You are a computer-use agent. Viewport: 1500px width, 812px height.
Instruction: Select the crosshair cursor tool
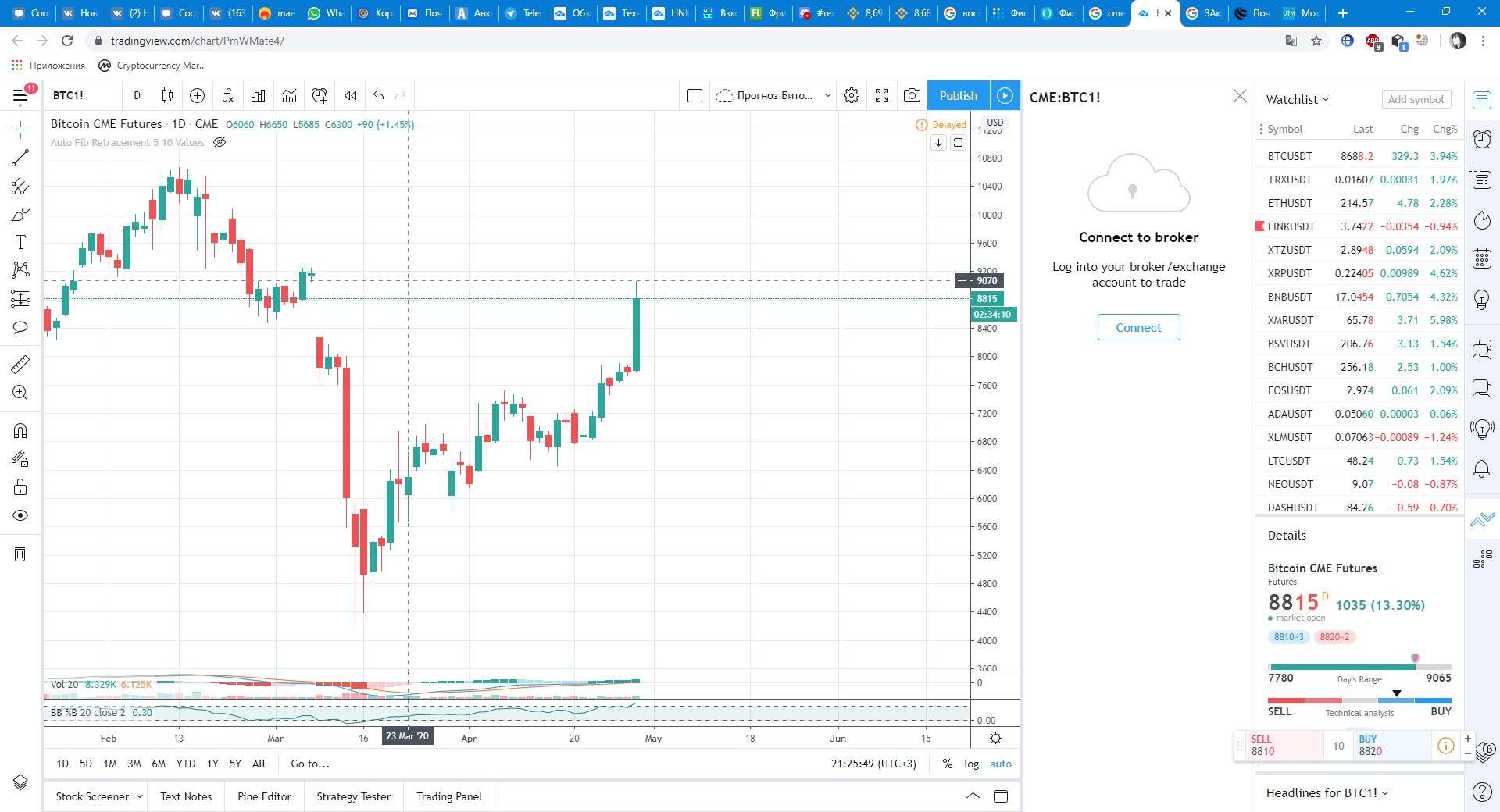click(20, 129)
